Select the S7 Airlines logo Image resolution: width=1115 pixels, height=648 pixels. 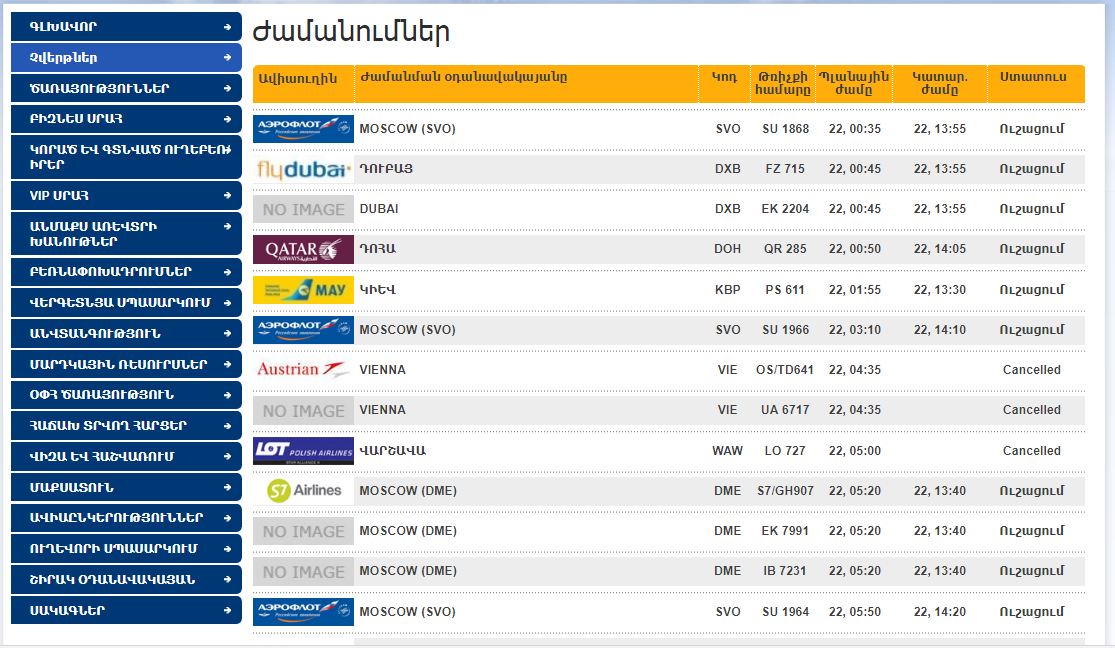(x=303, y=491)
